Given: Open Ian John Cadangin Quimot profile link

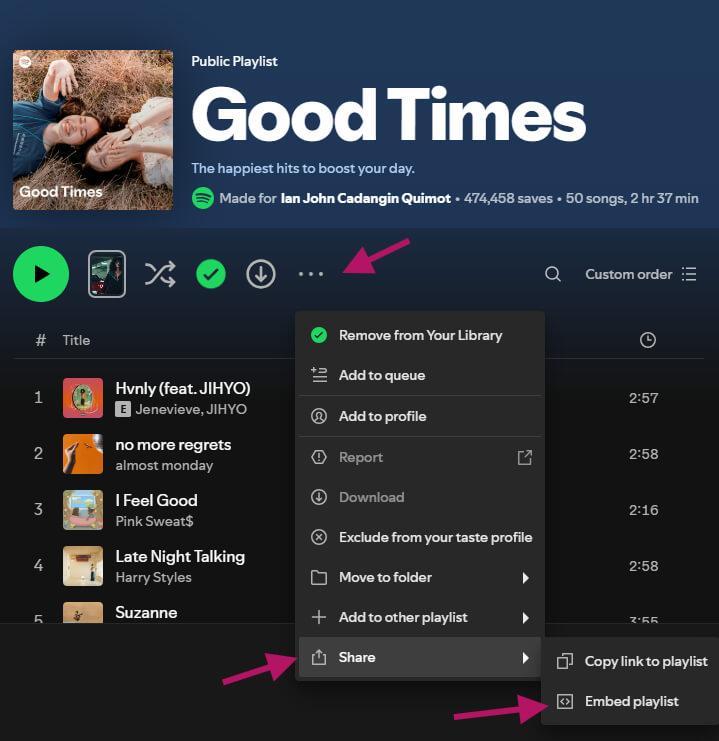Looking at the screenshot, I should tap(365, 198).
